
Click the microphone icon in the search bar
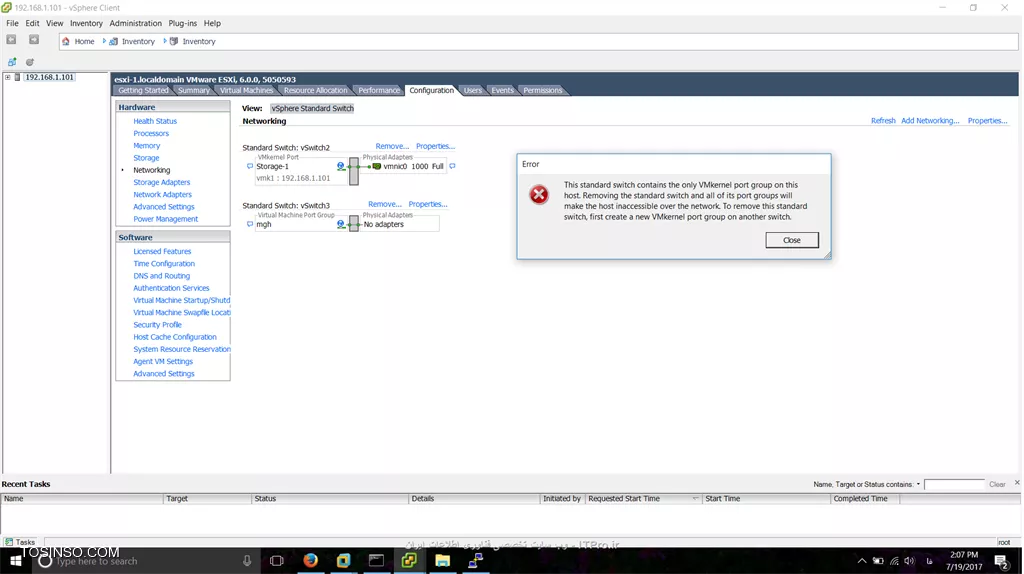[x=247, y=561]
